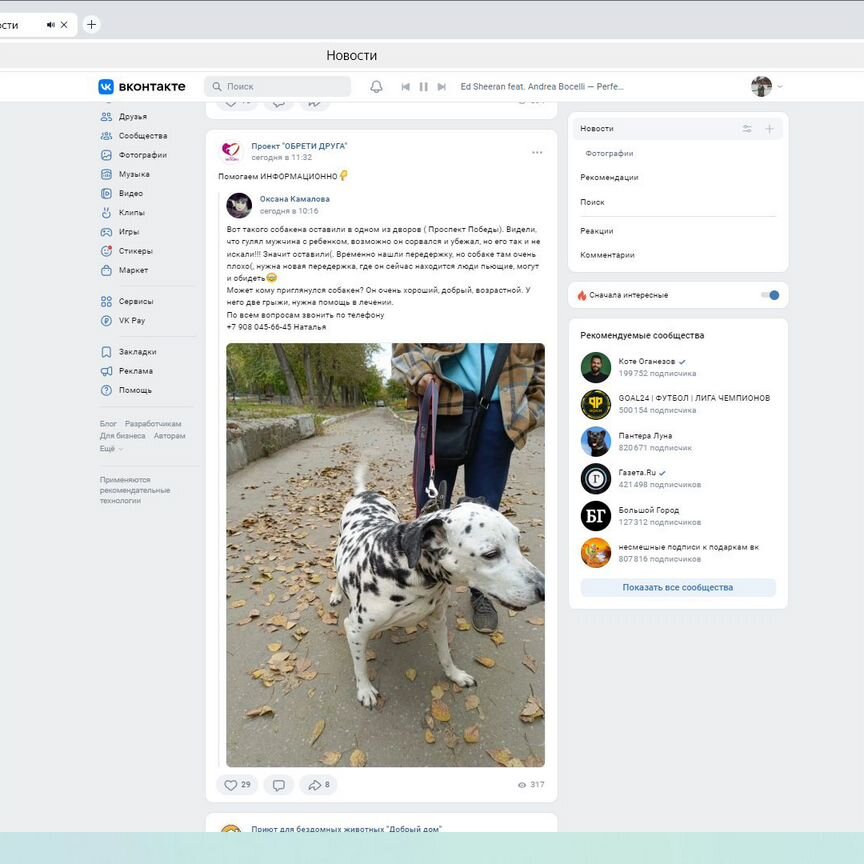Skip to next track in player
This screenshot has height=864, width=864.
click(441, 87)
